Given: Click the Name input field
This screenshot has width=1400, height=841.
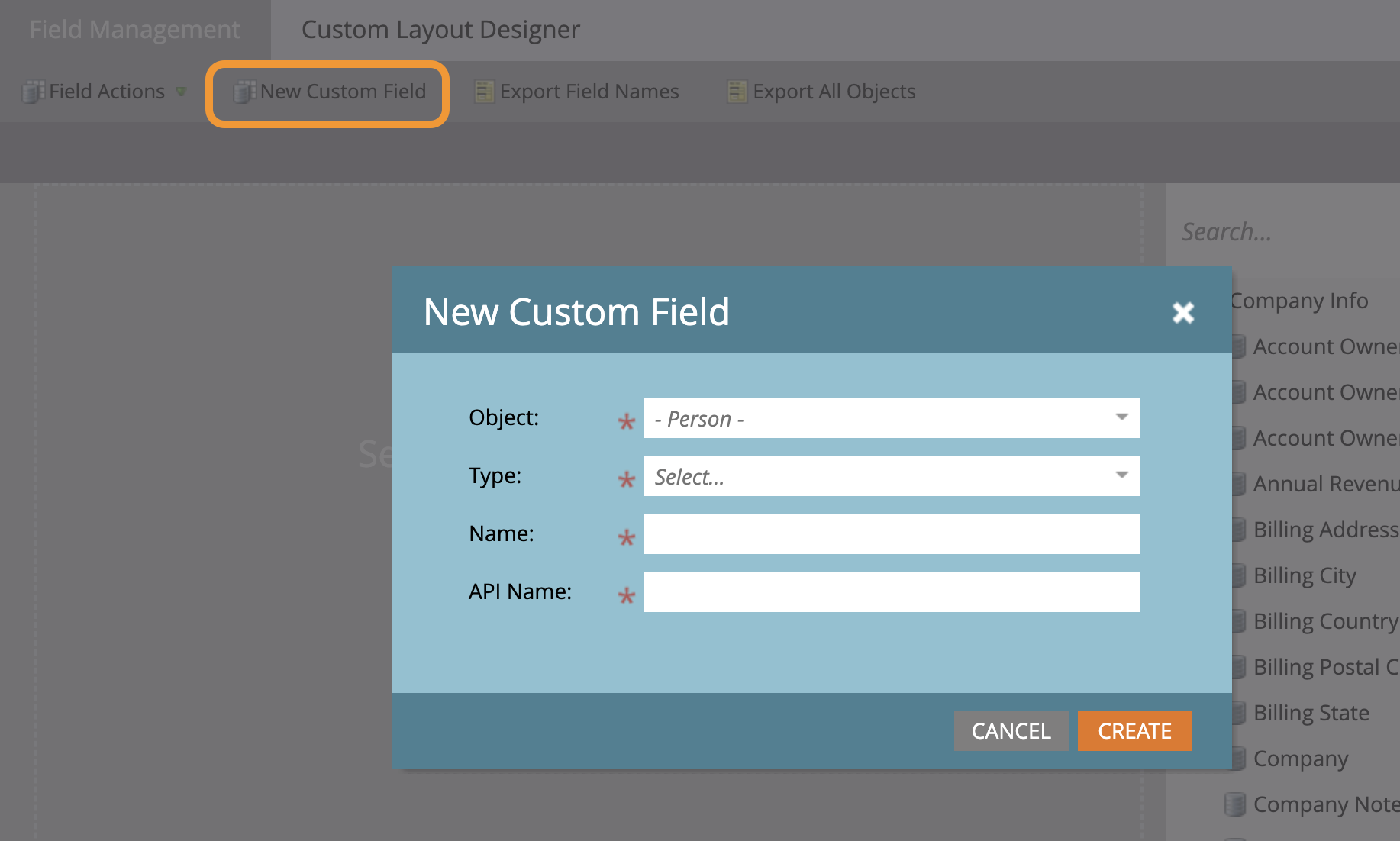Looking at the screenshot, I should [x=892, y=534].
